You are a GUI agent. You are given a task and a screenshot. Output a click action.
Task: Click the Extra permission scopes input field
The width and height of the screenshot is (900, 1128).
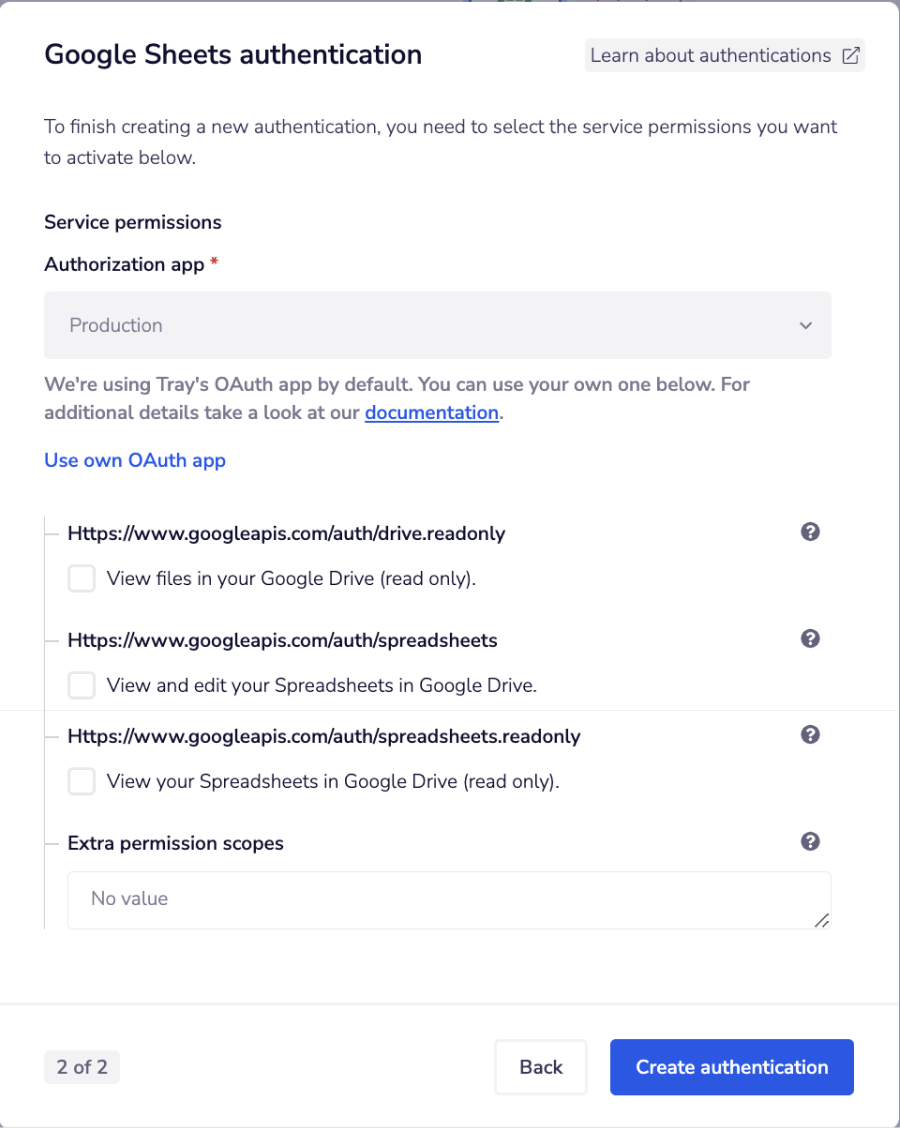(x=448, y=899)
